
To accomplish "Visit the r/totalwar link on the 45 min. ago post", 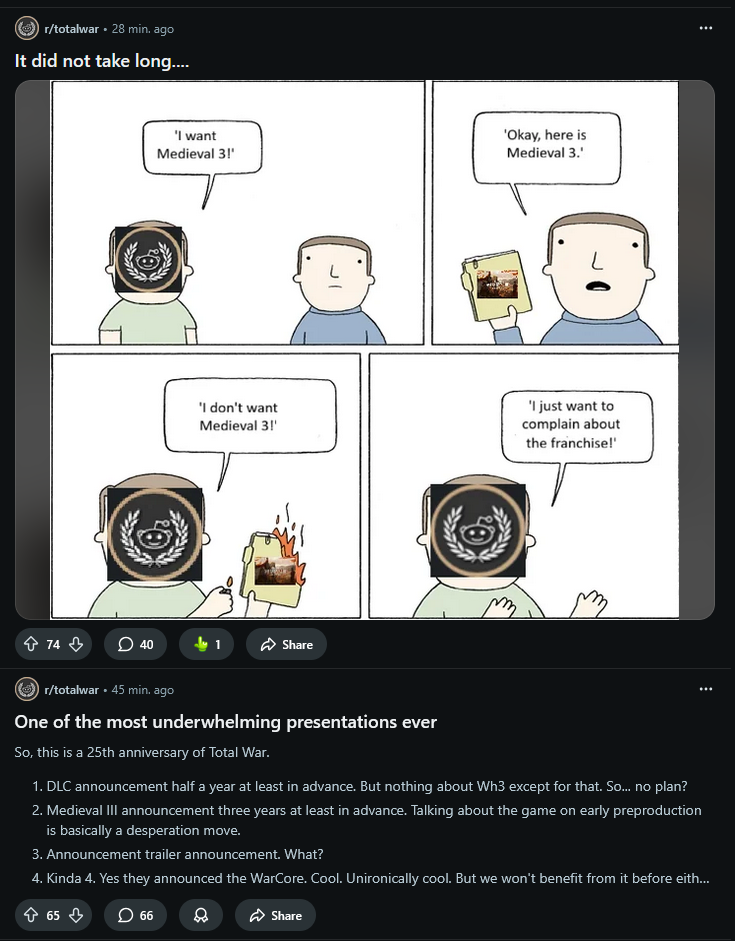I will click(71, 690).
